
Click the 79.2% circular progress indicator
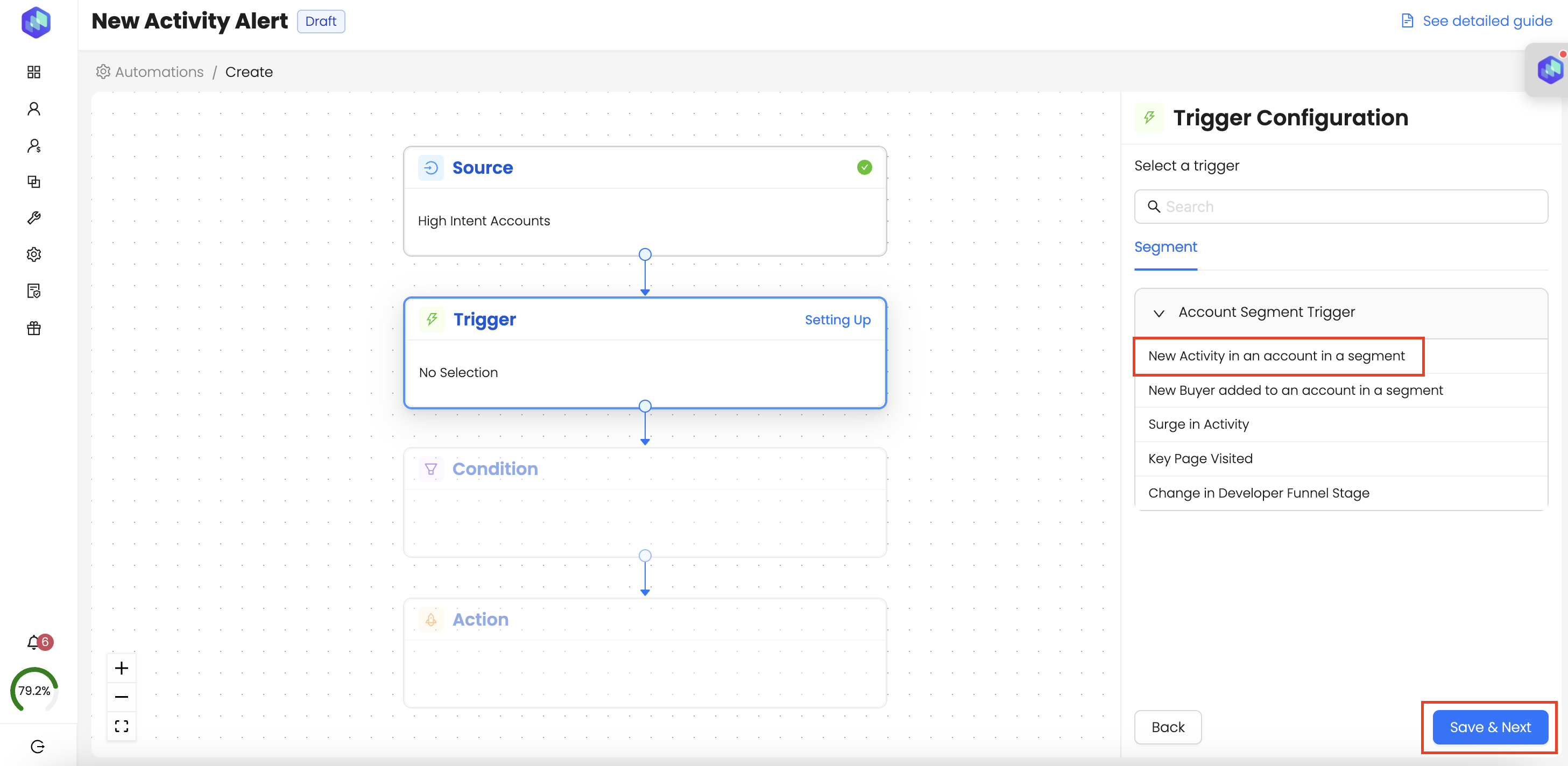(34, 690)
